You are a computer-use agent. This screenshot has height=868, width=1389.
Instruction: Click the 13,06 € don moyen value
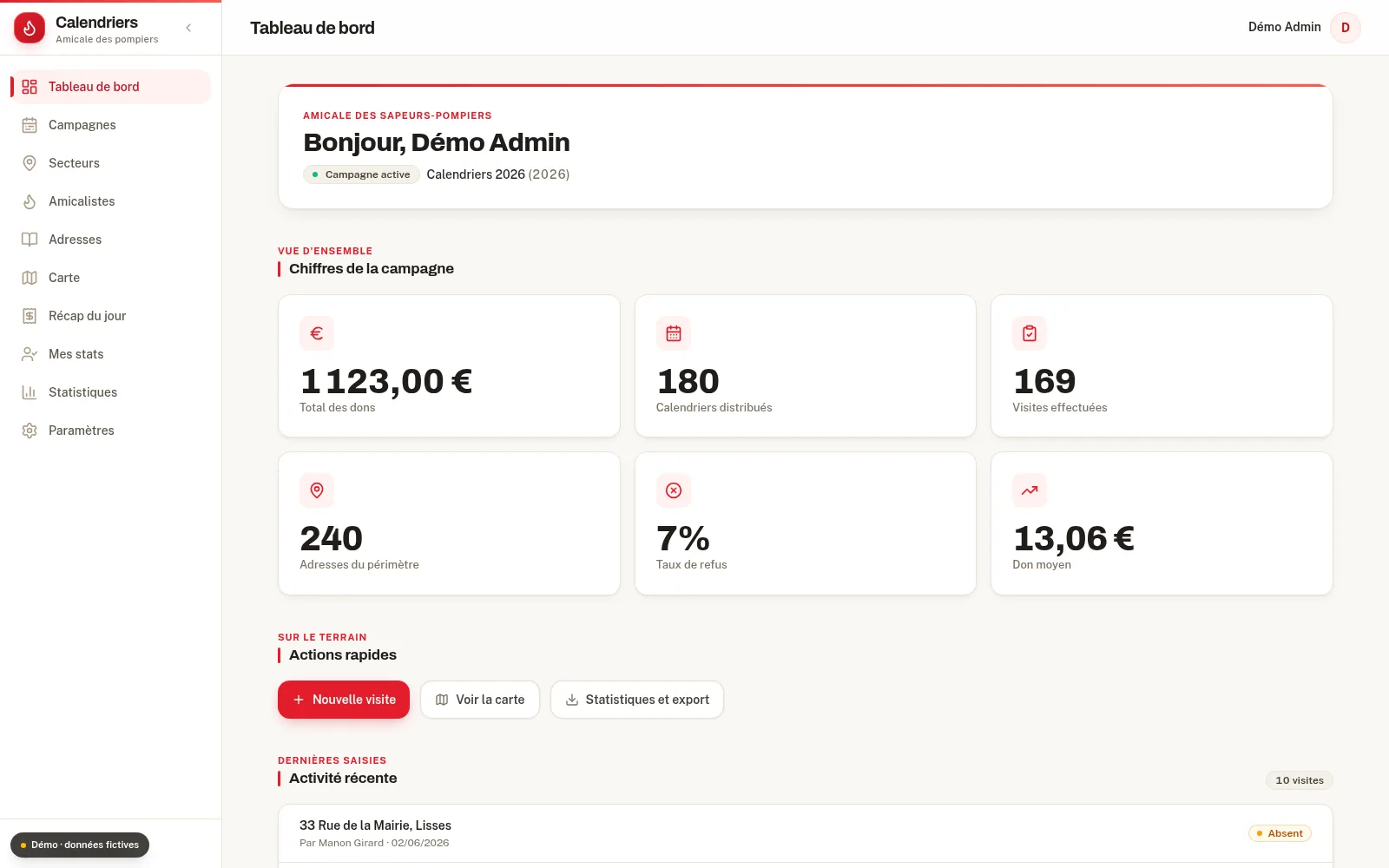pyautogui.click(x=1074, y=539)
